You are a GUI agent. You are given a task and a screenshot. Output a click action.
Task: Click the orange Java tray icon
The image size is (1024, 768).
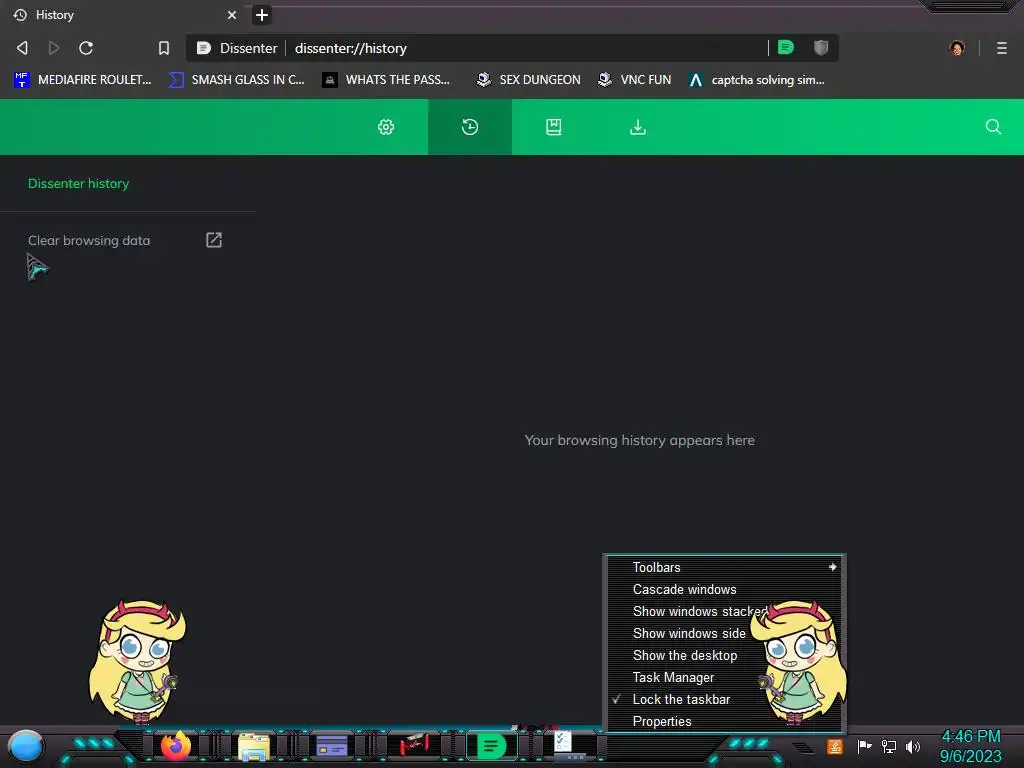[x=835, y=746]
